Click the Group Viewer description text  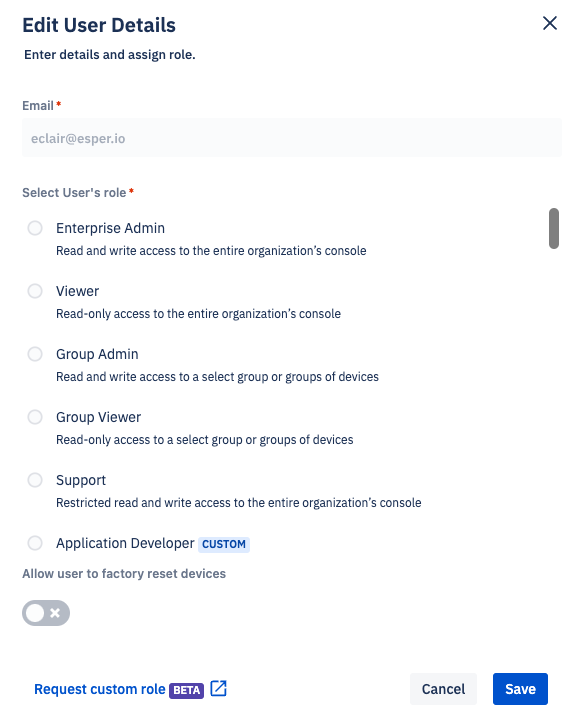204,439
